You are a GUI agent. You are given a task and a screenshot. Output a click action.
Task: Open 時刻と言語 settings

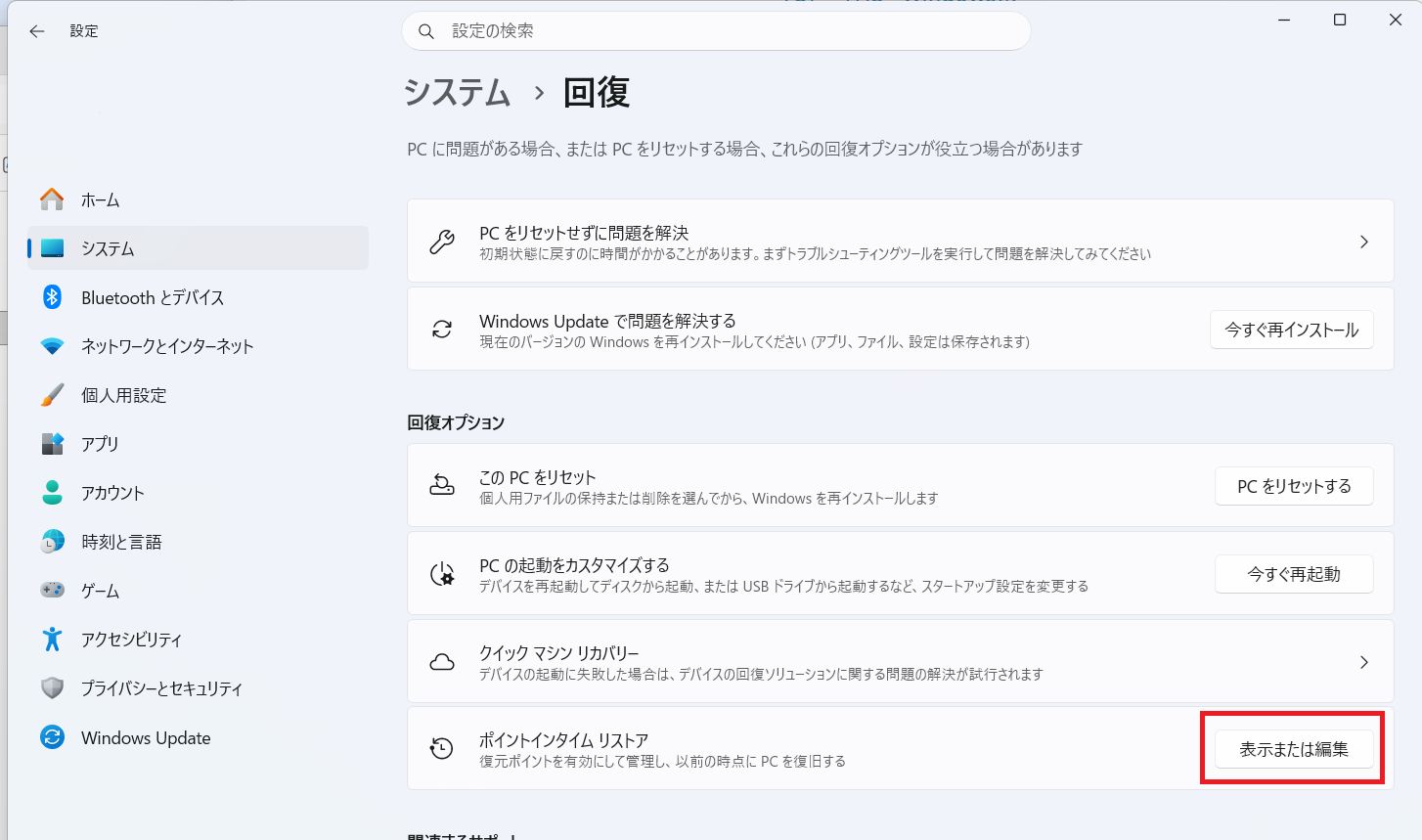coord(198,542)
